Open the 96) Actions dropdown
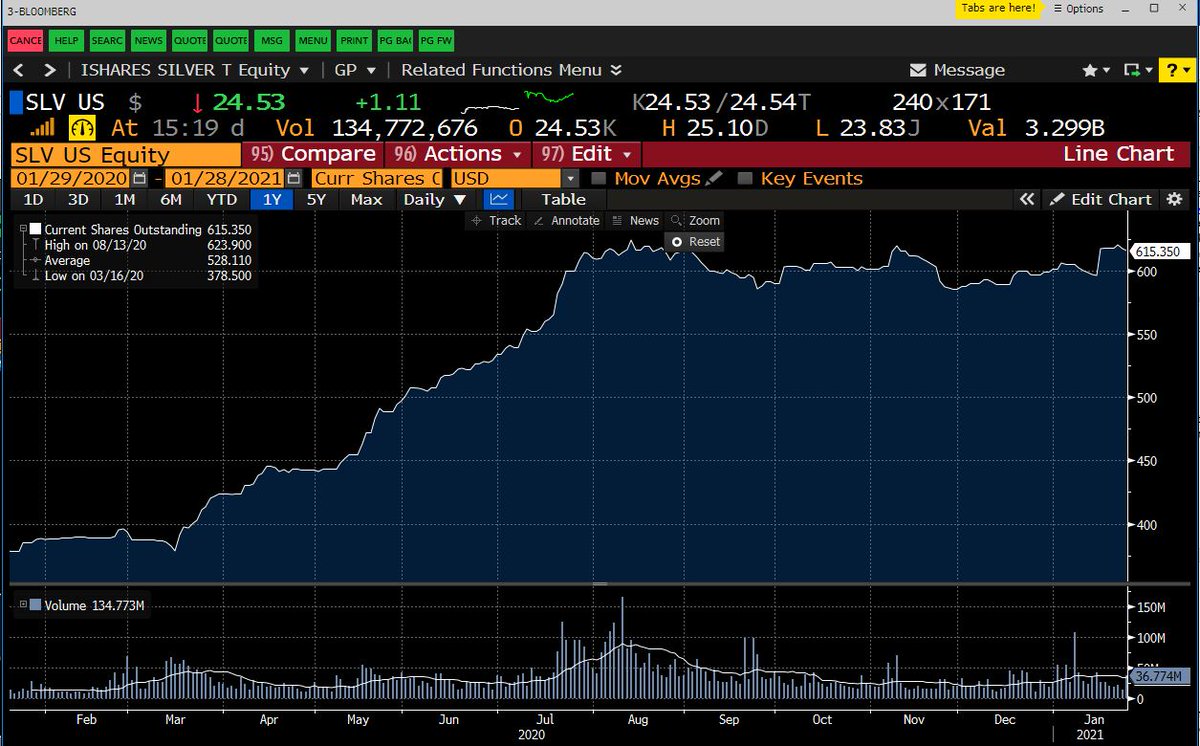Viewport: 1200px width, 746px height. coord(458,154)
